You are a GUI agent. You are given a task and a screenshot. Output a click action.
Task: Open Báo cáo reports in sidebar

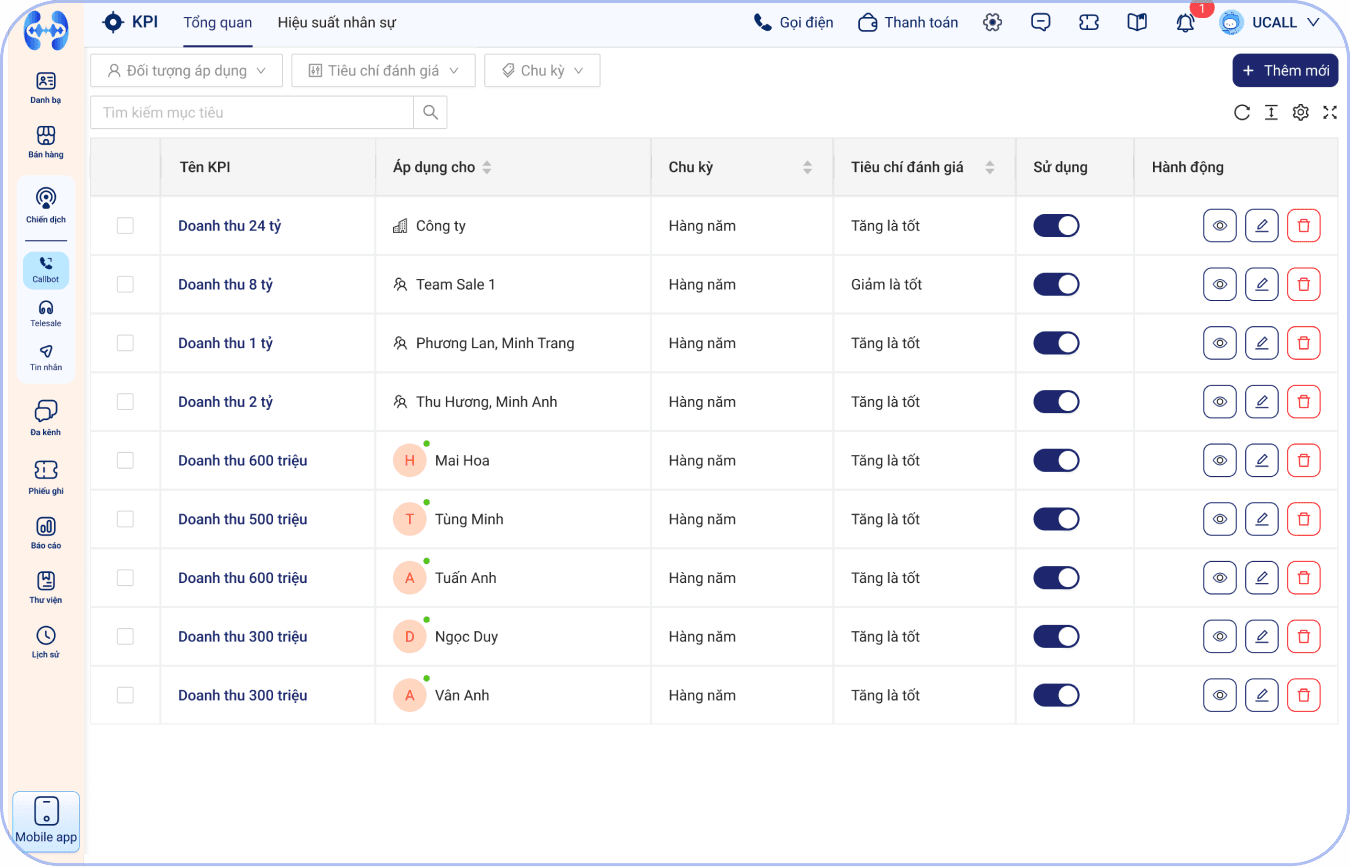click(x=45, y=533)
